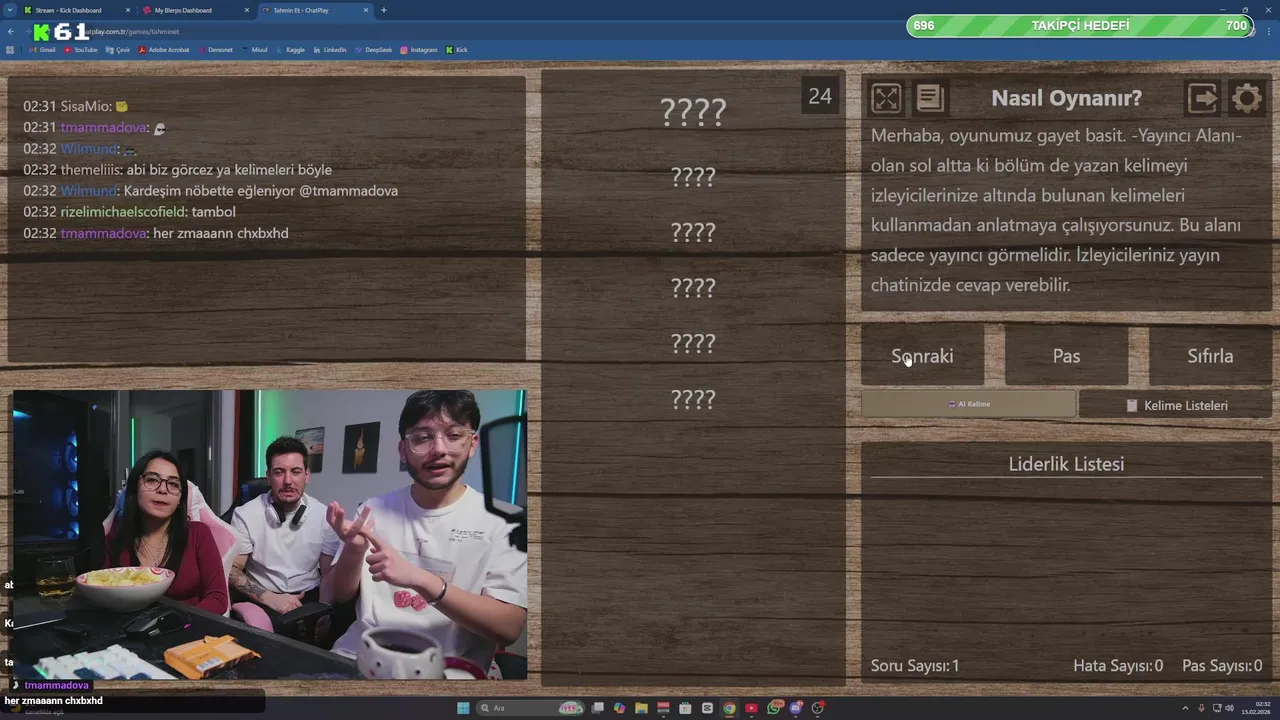Close the My Blerps Dashboard tab
Image resolution: width=1280 pixels, height=720 pixels.
click(247, 10)
